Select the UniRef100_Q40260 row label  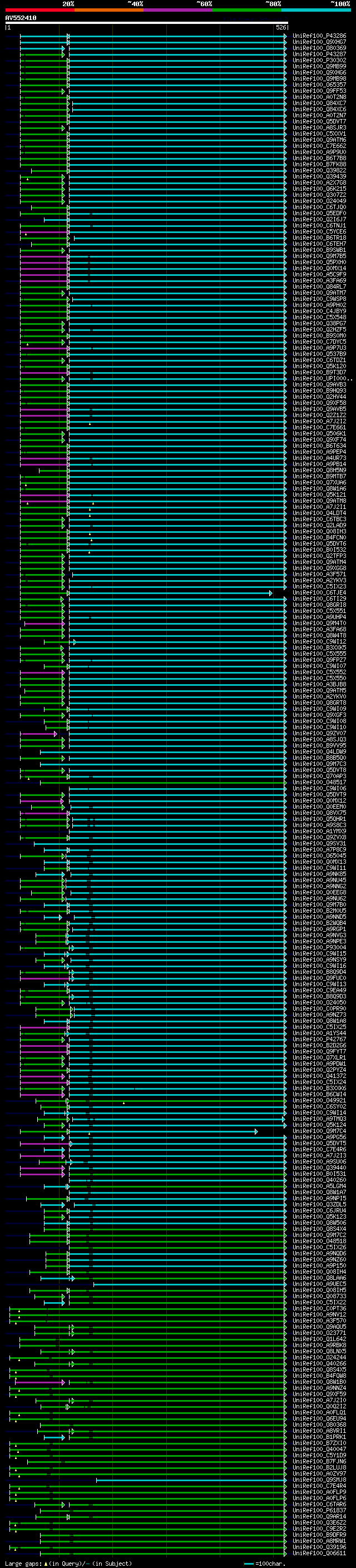(x=319, y=1181)
